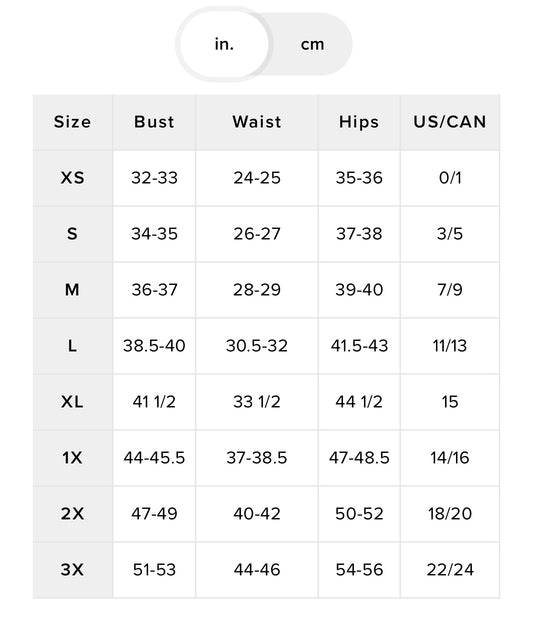Select the 1X size row label

point(72,458)
